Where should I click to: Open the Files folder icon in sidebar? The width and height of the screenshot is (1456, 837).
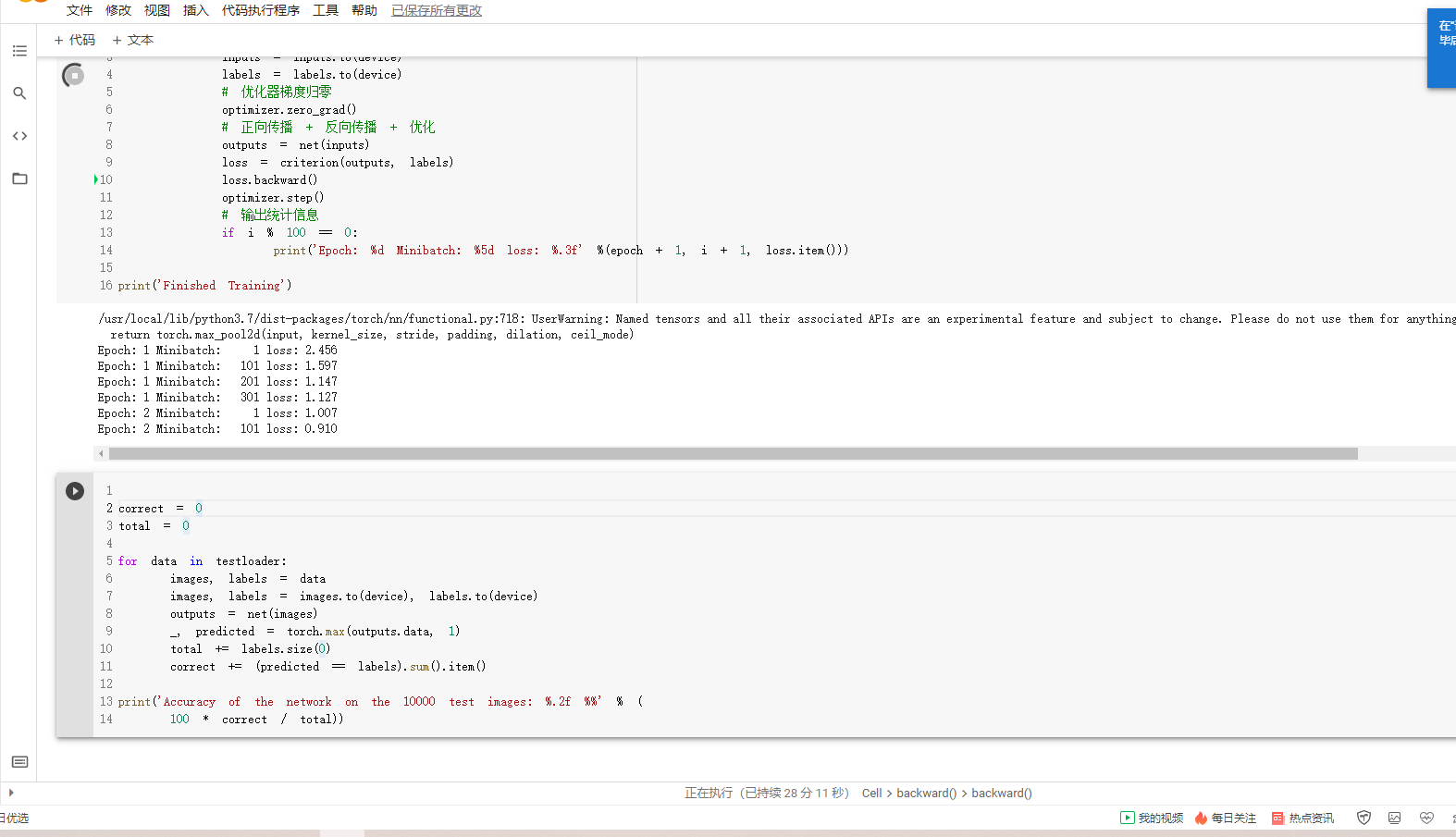click(19, 178)
